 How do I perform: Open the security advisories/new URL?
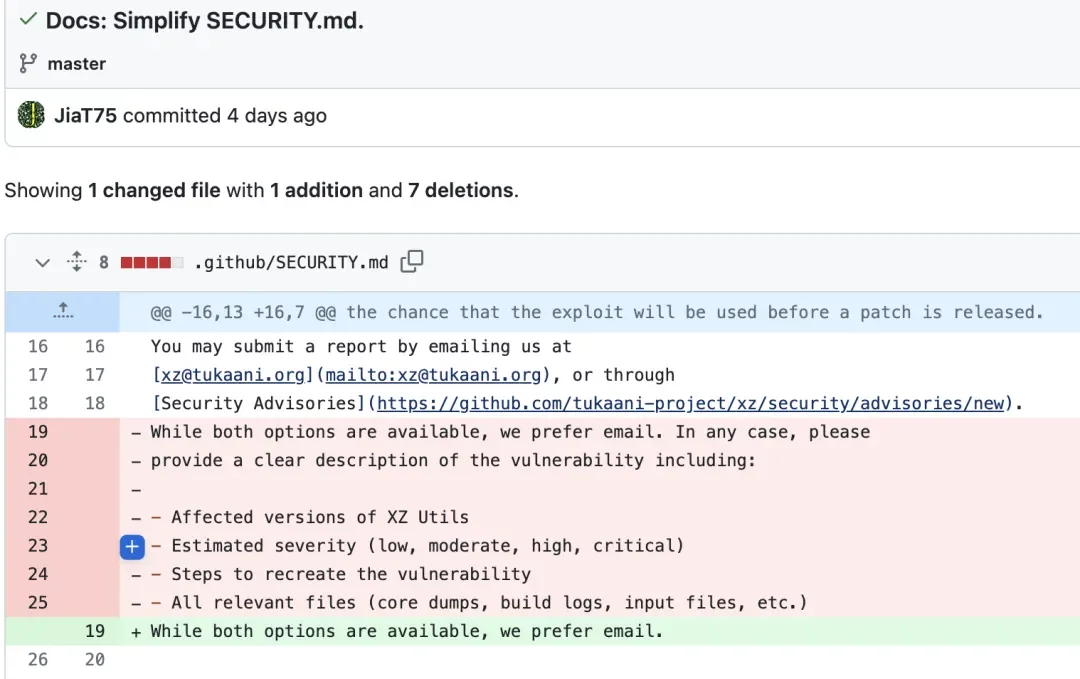click(691, 404)
